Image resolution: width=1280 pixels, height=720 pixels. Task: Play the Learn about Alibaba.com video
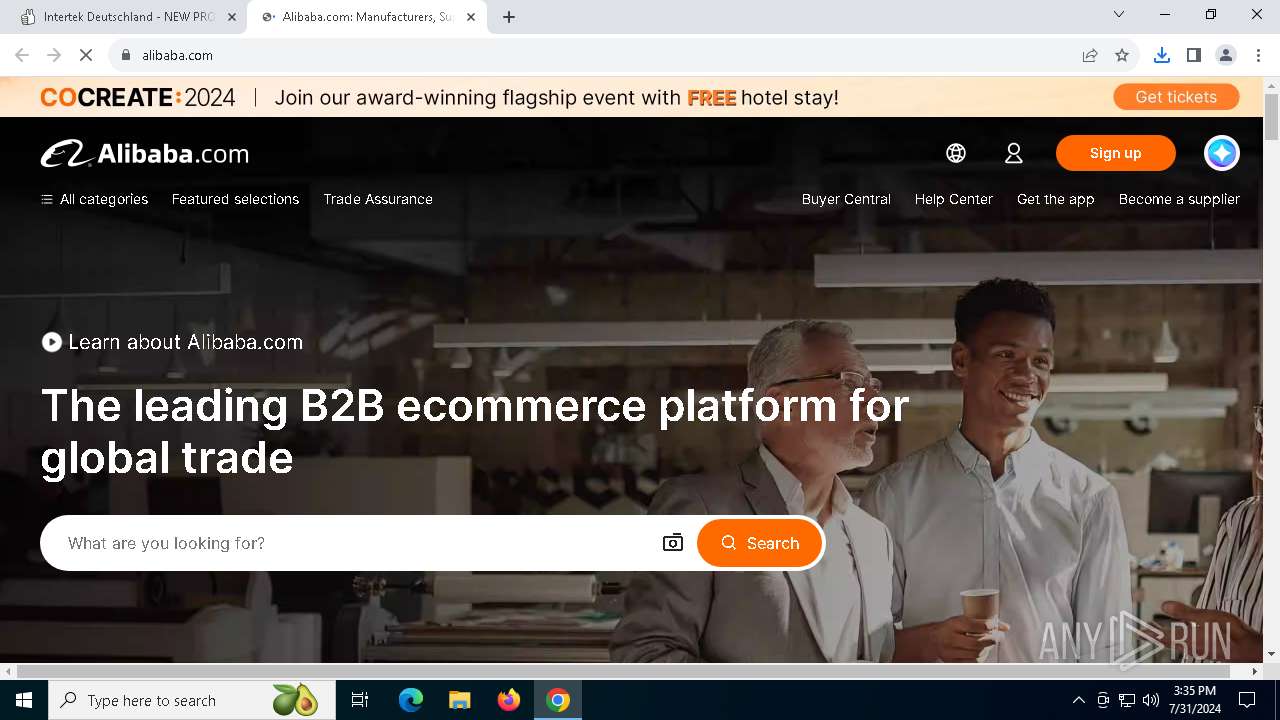tap(52, 342)
